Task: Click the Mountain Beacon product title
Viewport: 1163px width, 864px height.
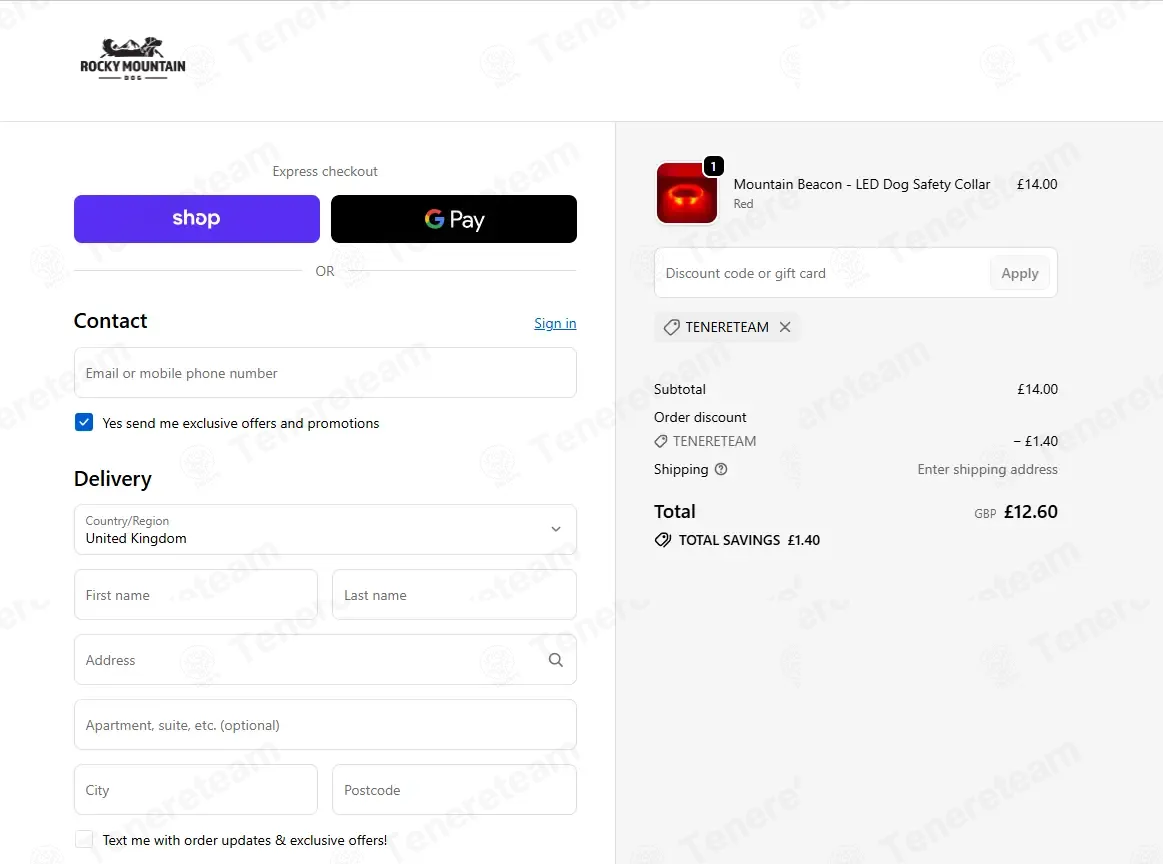Action: click(862, 184)
